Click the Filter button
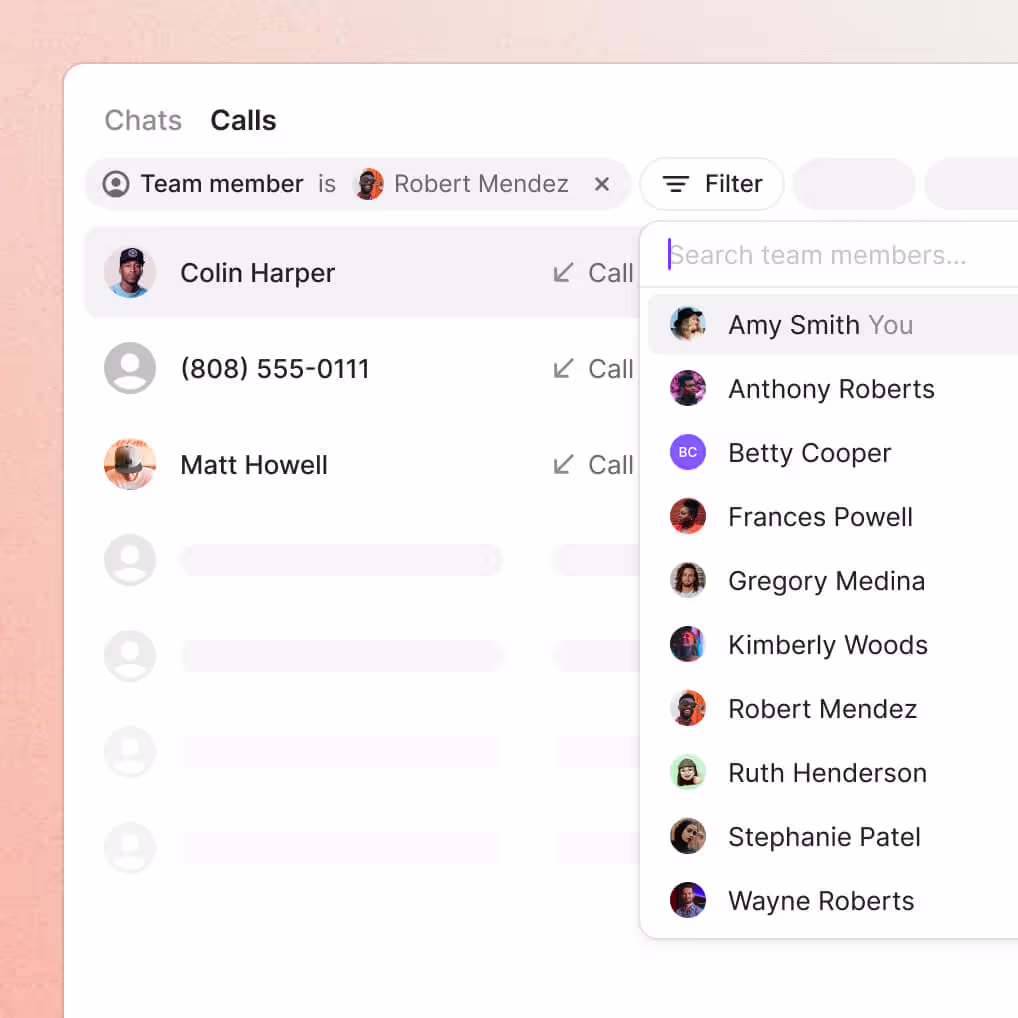This screenshot has height=1018, width=1018. click(x=712, y=184)
